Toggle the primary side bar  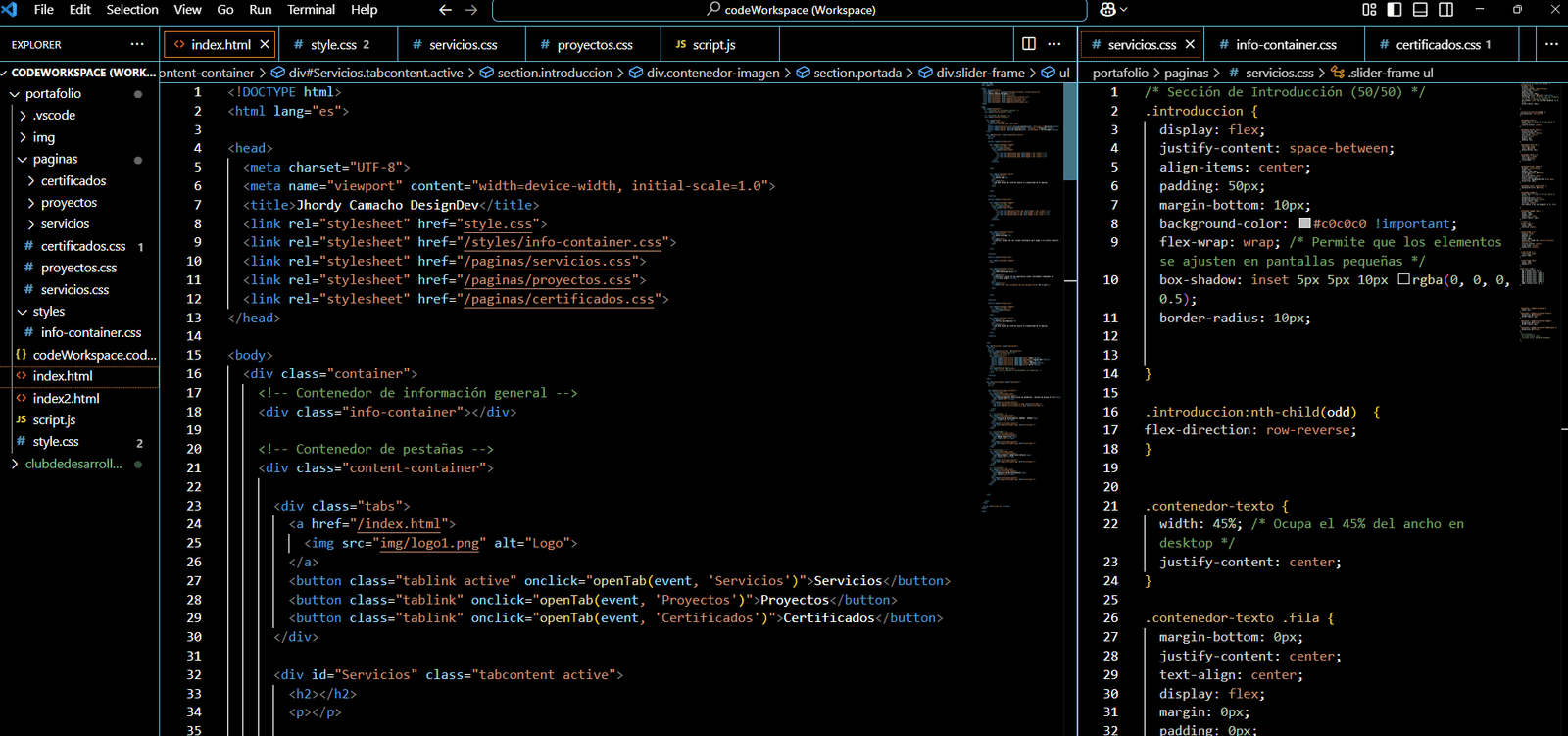point(1395,10)
